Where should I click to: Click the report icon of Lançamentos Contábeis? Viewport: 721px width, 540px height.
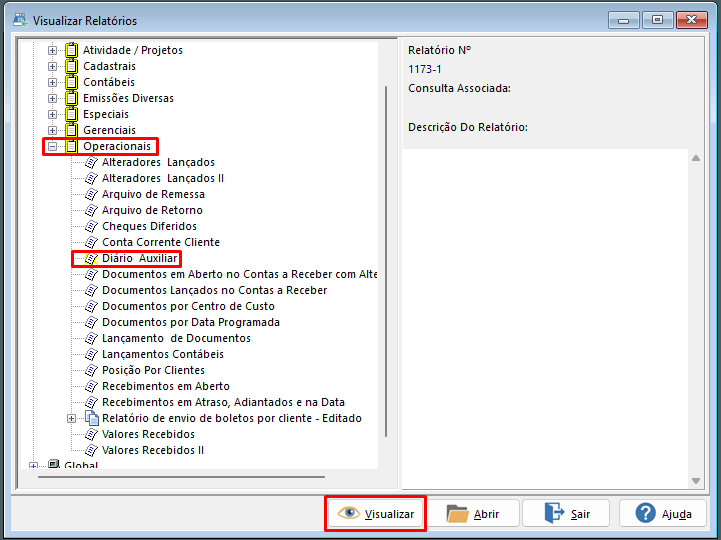(92, 354)
